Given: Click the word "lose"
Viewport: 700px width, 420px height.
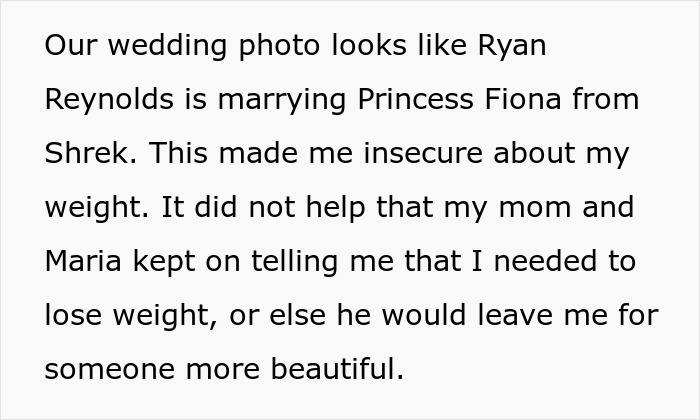Looking at the screenshot, I should point(72,316).
